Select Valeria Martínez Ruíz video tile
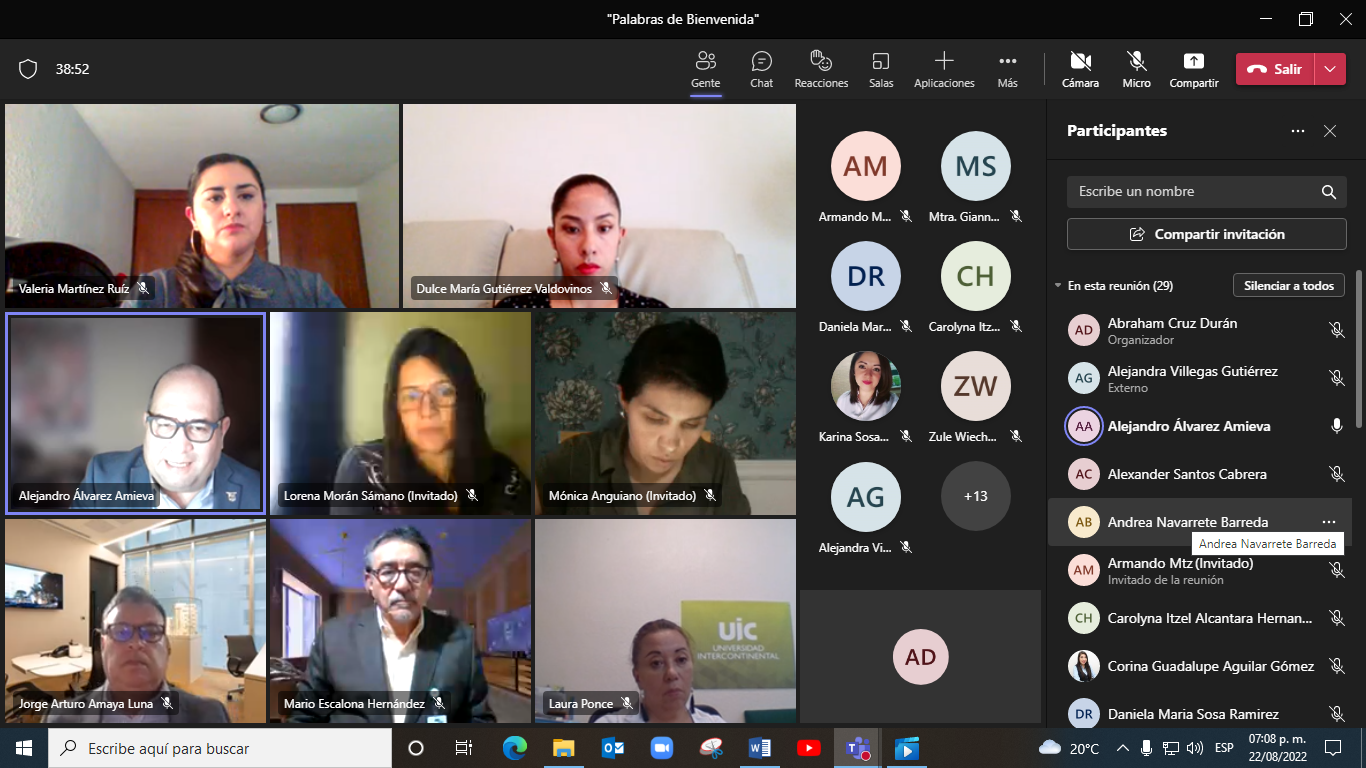The width and height of the screenshot is (1366, 768). tap(202, 206)
